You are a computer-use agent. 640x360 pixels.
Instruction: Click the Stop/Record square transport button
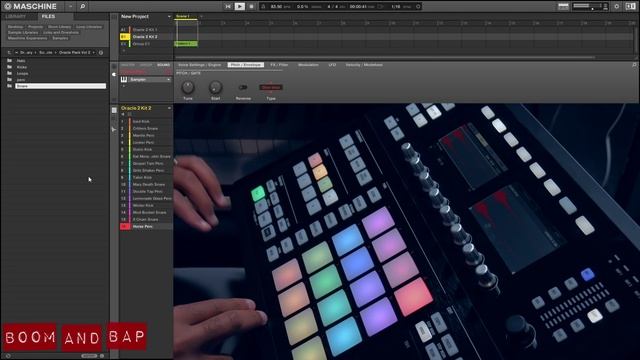(x=251, y=6)
